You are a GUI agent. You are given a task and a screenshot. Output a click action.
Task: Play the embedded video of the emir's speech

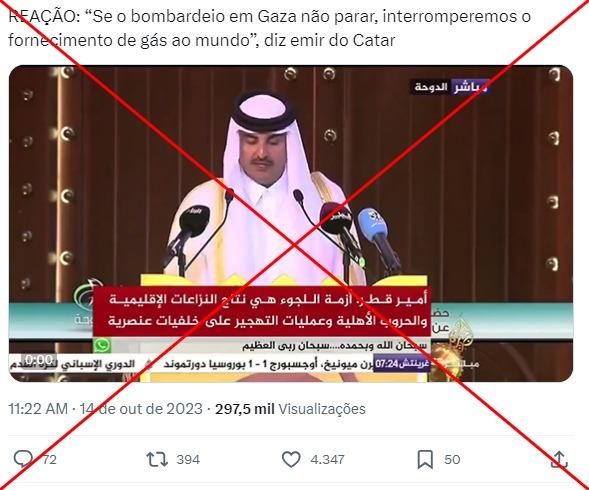tap(291, 224)
